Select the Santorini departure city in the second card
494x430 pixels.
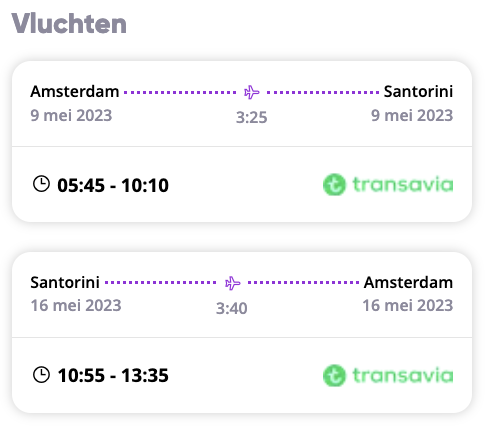click(x=65, y=282)
